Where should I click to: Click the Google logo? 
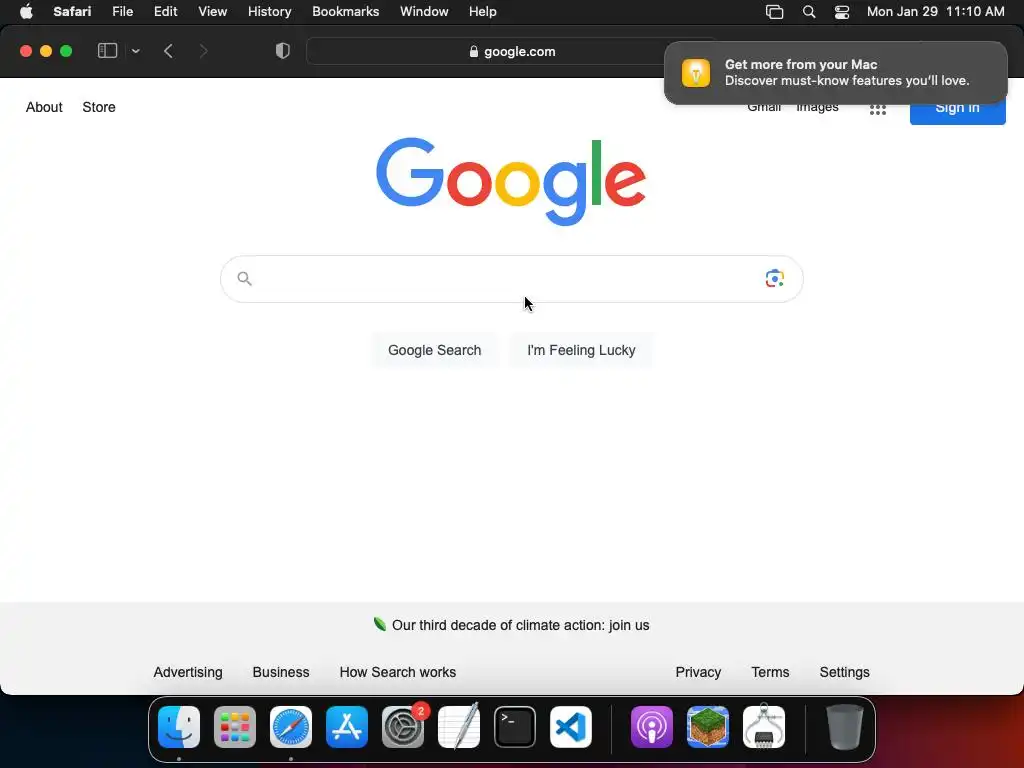(511, 181)
